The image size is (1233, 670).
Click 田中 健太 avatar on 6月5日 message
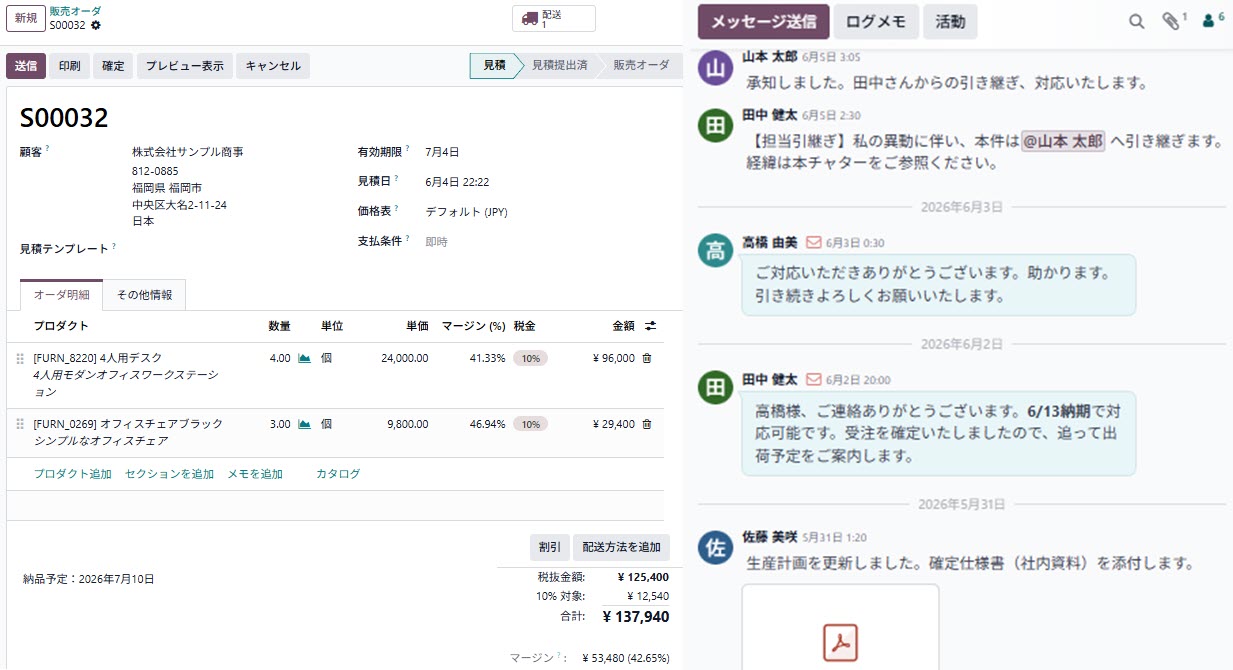click(715, 125)
